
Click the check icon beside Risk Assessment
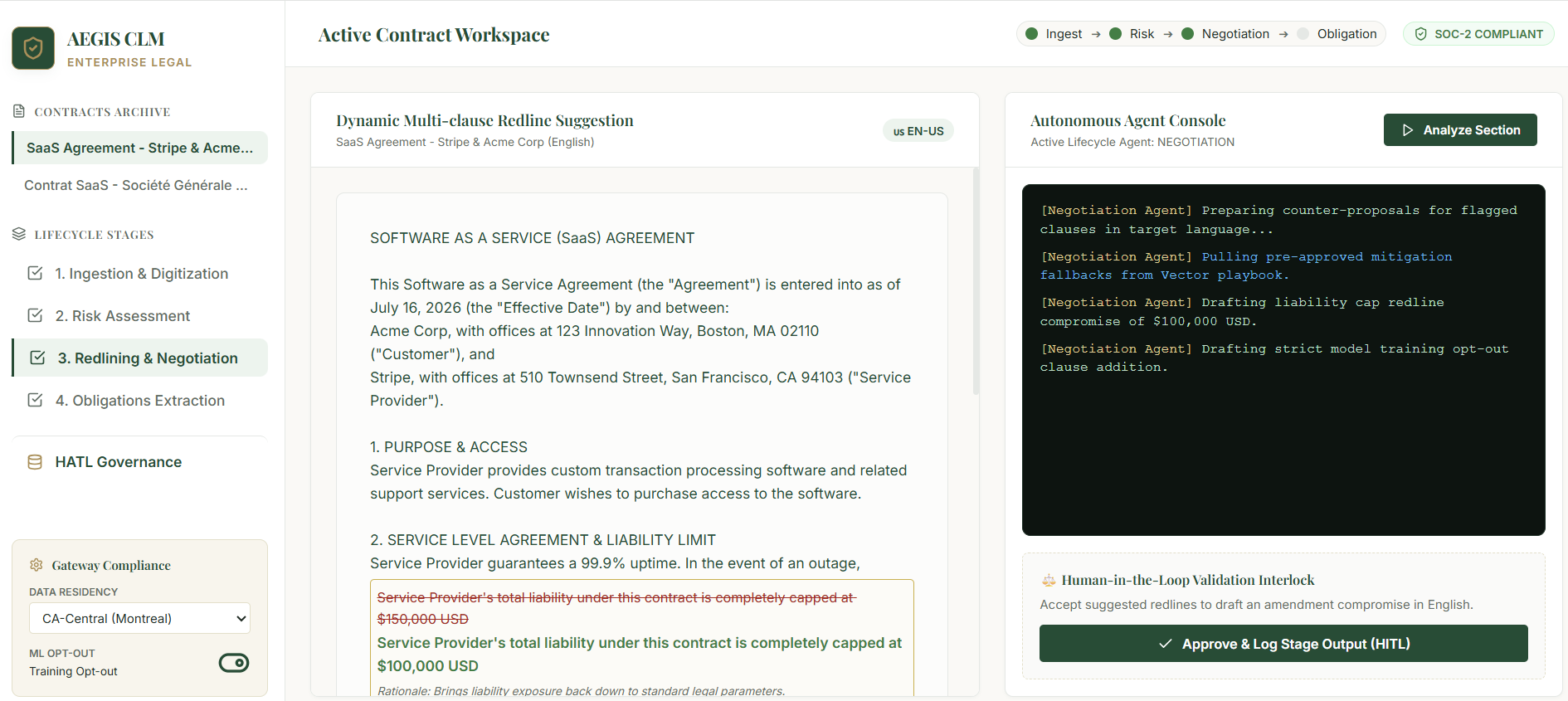pyautogui.click(x=35, y=315)
